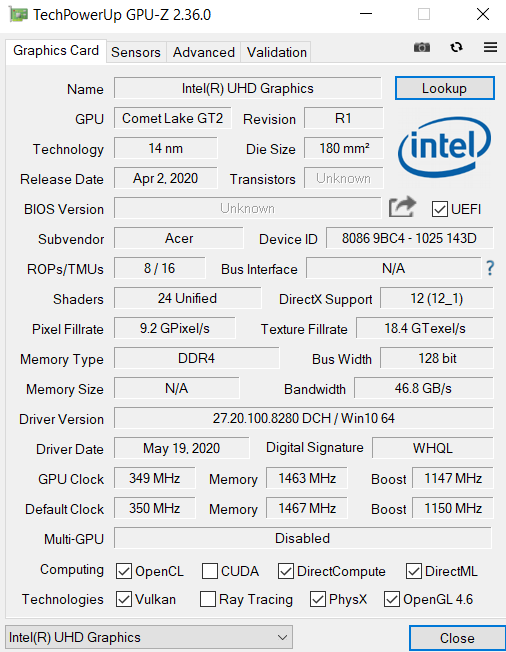The image size is (506, 652).
Task: Enable the CUDA checkbox
Action: [210, 571]
